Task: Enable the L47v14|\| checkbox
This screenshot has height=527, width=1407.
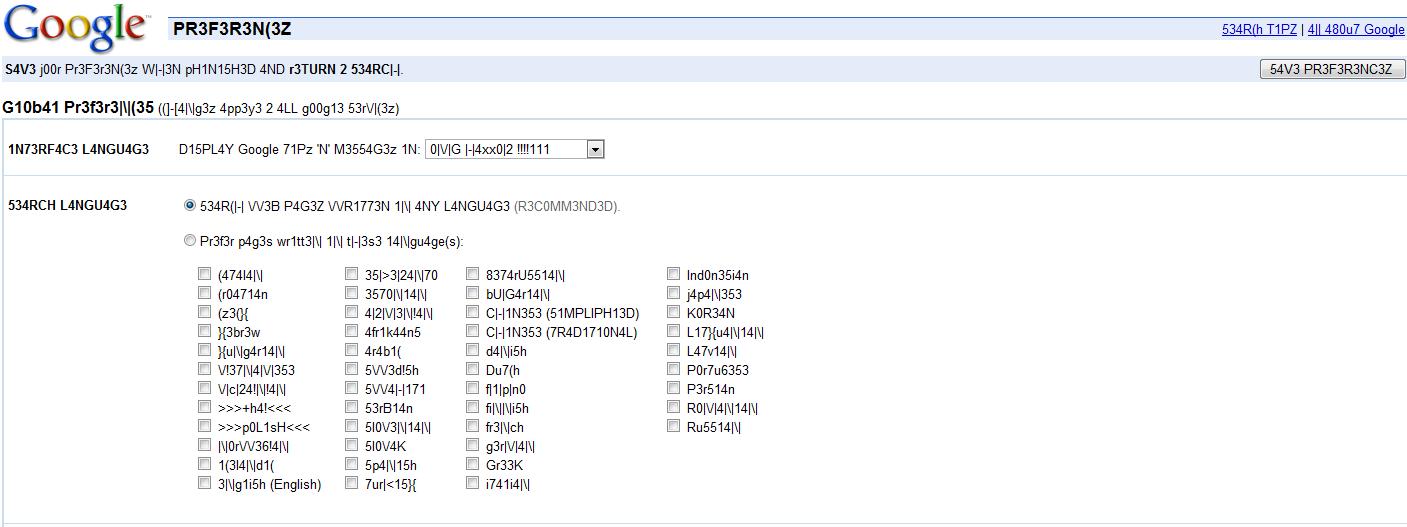Action: (x=674, y=350)
